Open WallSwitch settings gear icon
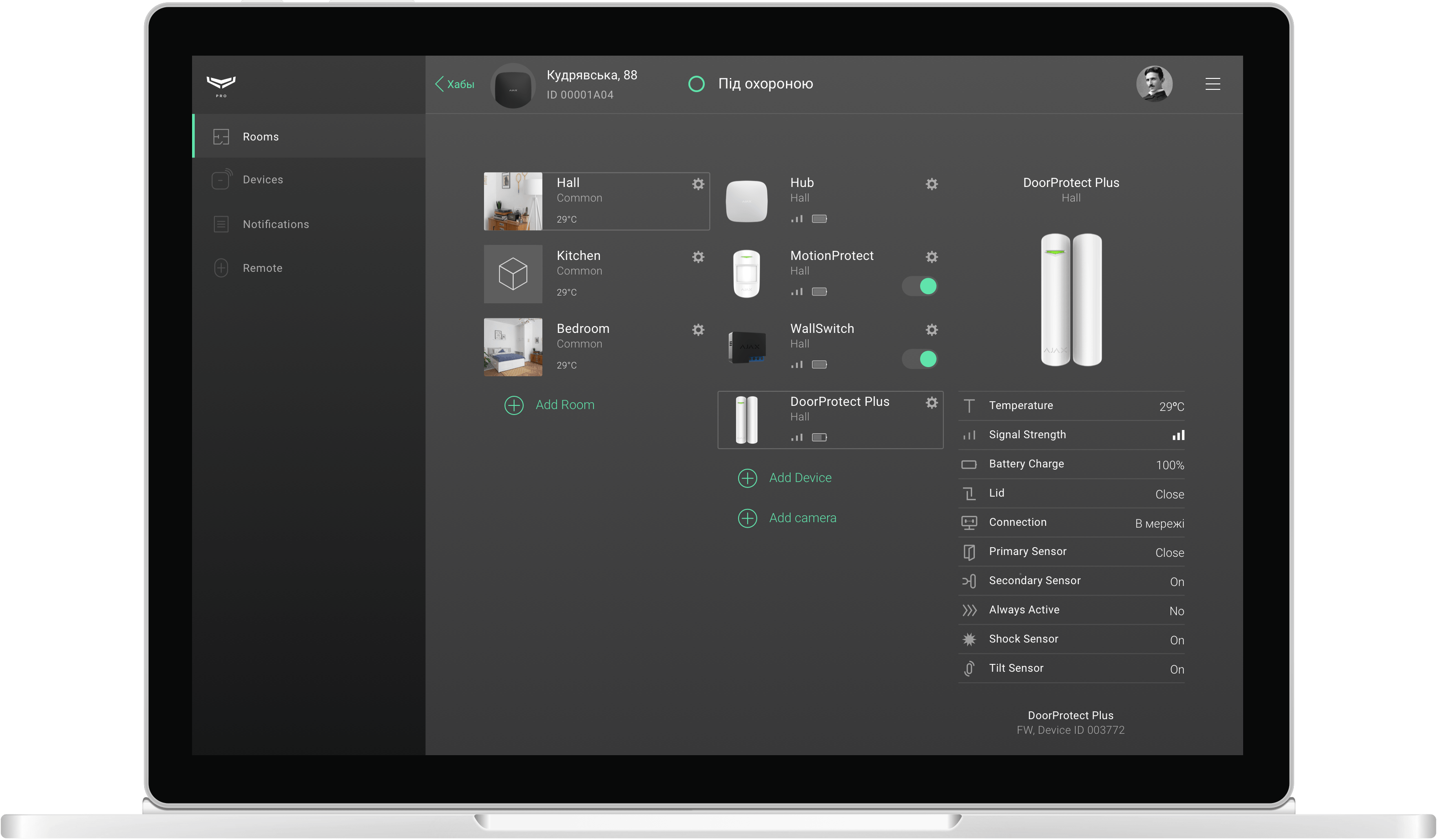 click(x=931, y=330)
